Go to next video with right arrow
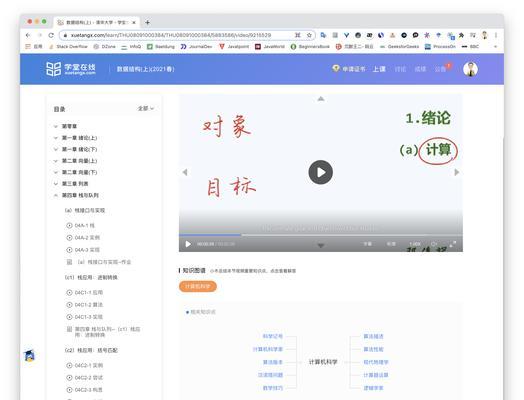 (457, 172)
